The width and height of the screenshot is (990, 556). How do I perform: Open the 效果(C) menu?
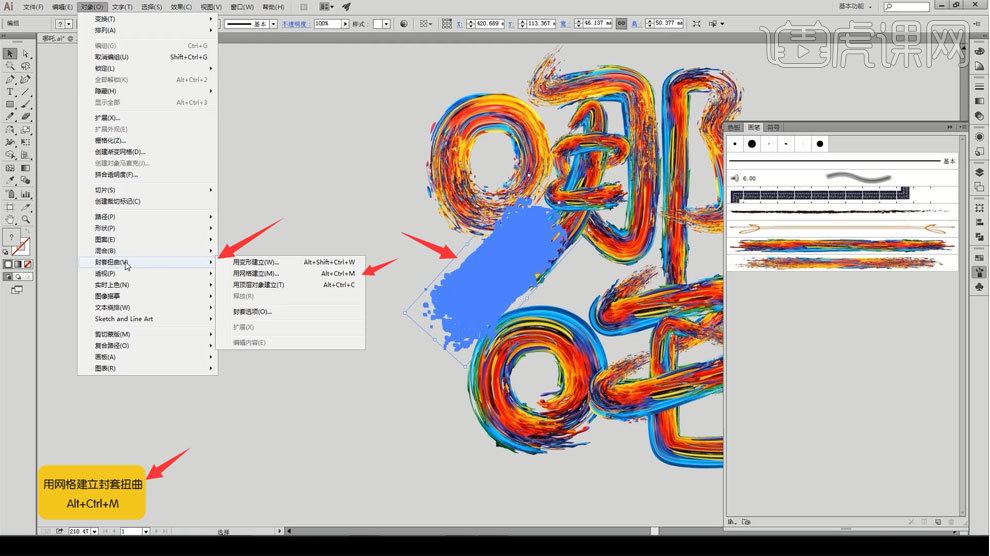click(x=181, y=6)
